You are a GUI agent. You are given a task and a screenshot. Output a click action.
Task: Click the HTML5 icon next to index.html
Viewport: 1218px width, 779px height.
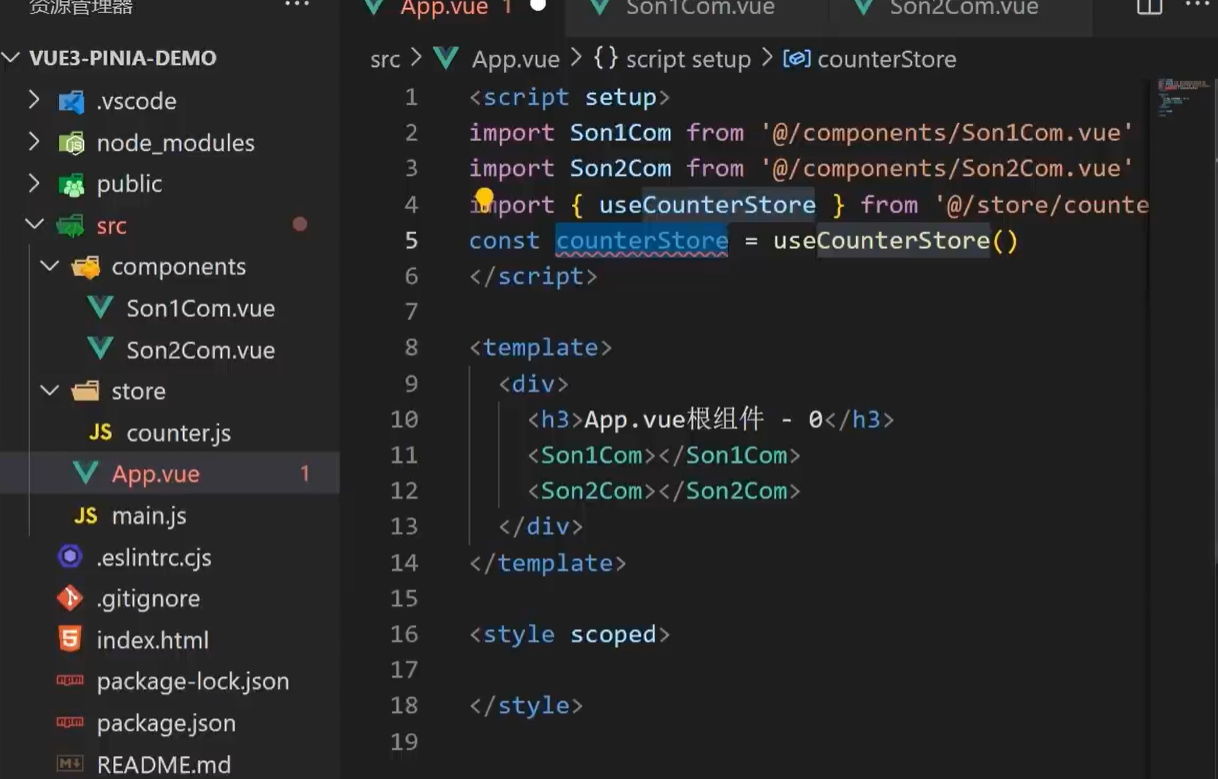click(x=68, y=640)
